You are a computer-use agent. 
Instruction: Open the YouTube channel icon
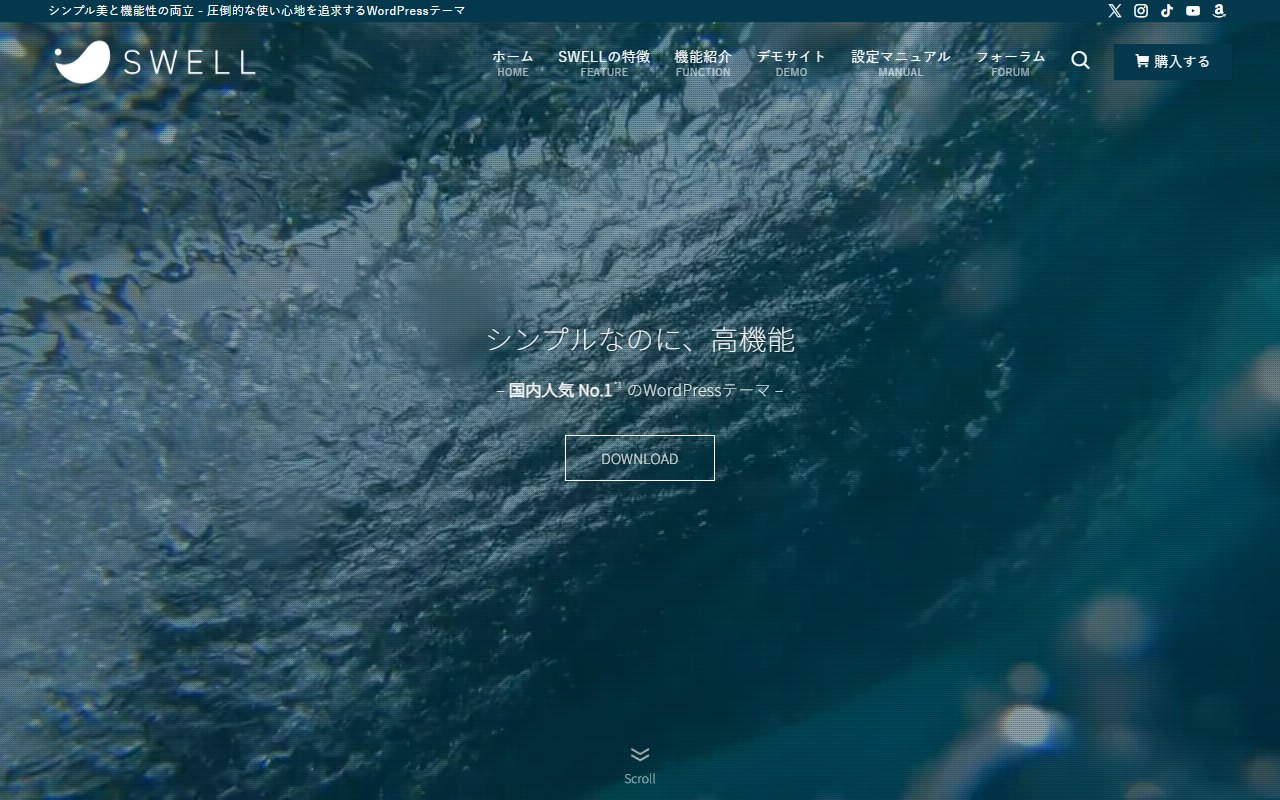pos(1192,11)
